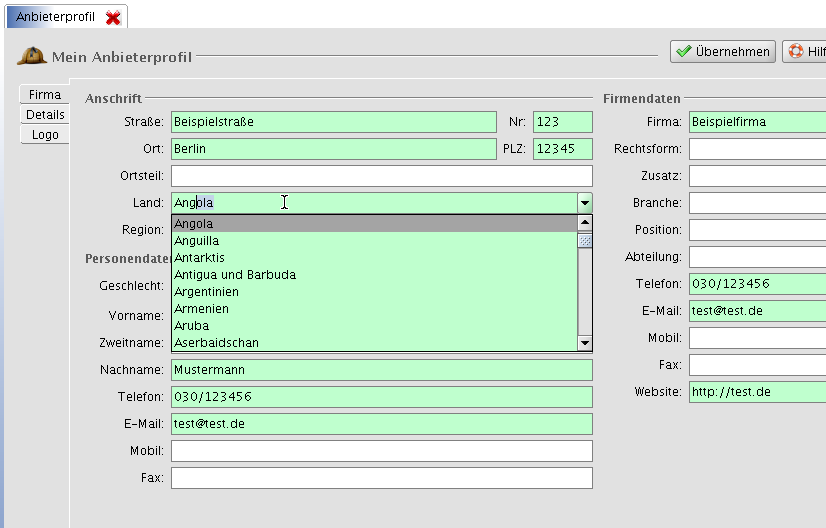Open the Logo side tab

pyautogui.click(x=45, y=135)
